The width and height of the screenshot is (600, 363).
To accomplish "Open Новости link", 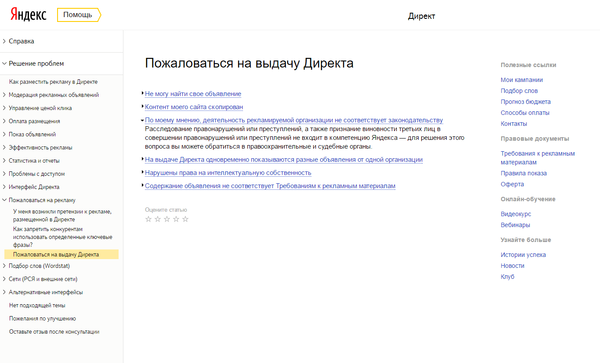I will [x=512, y=266].
